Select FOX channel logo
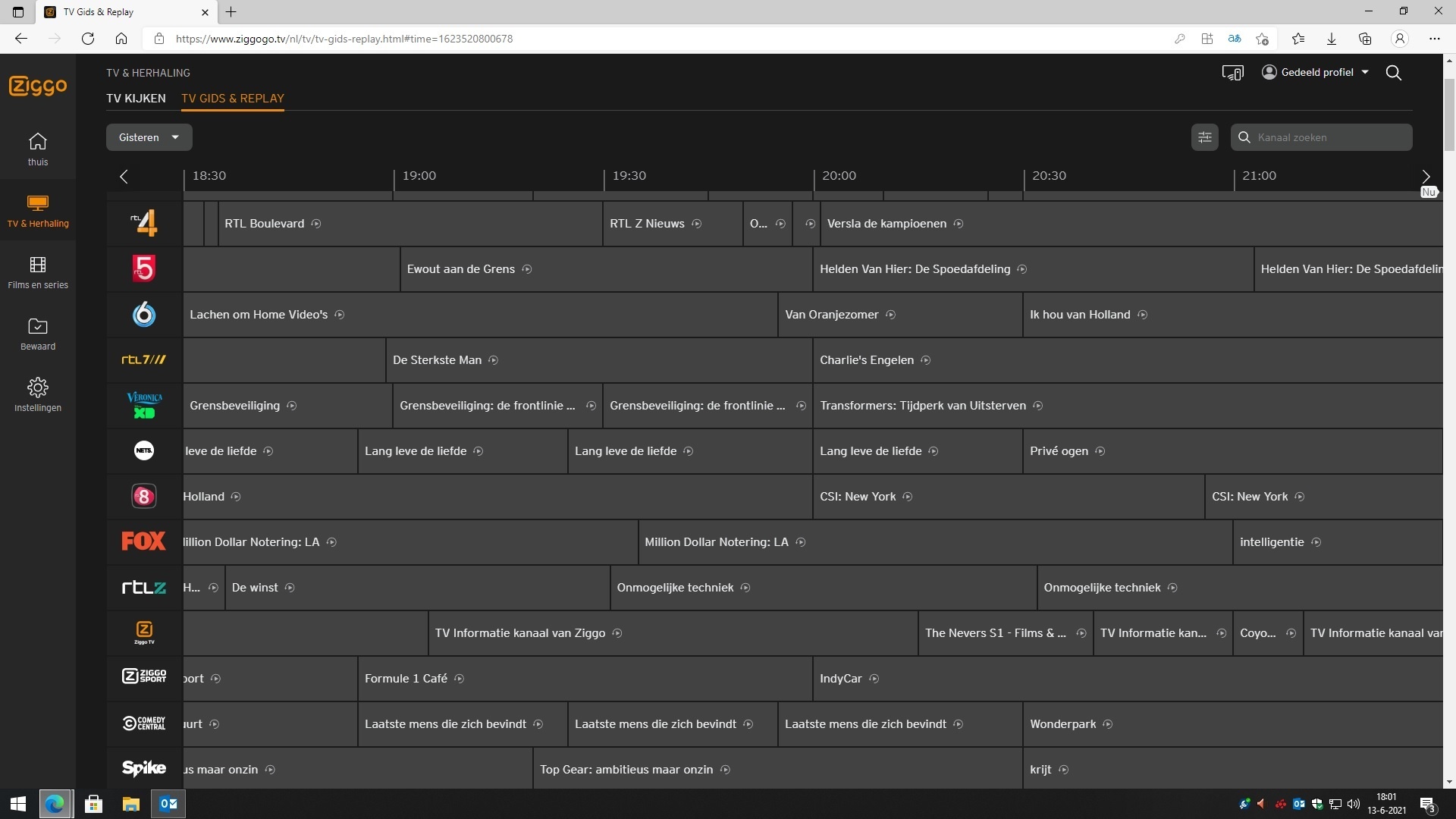The width and height of the screenshot is (1456, 819). [x=144, y=541]
